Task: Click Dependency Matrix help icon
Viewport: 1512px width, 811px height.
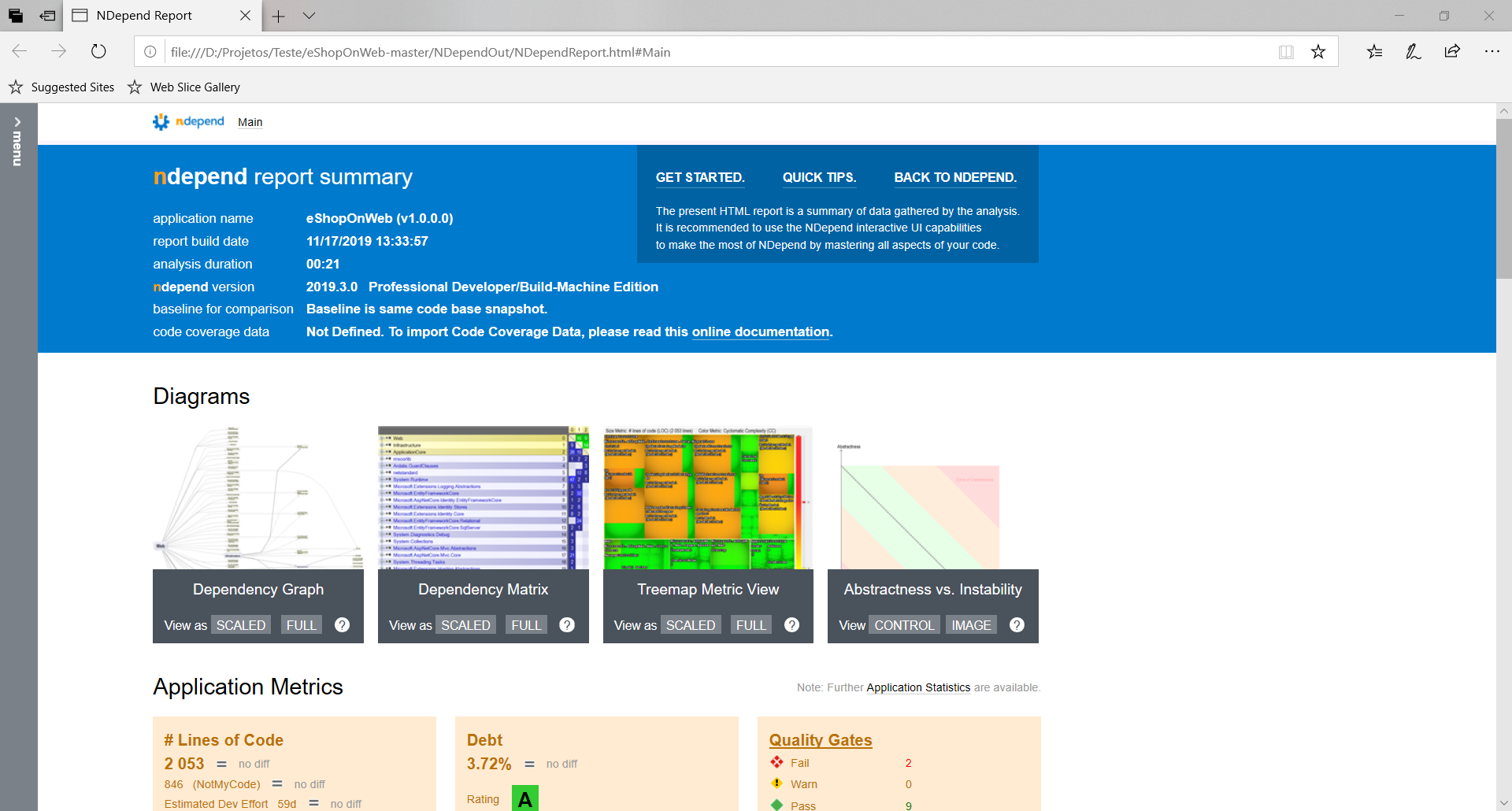Action: click(x=567, y=625)
